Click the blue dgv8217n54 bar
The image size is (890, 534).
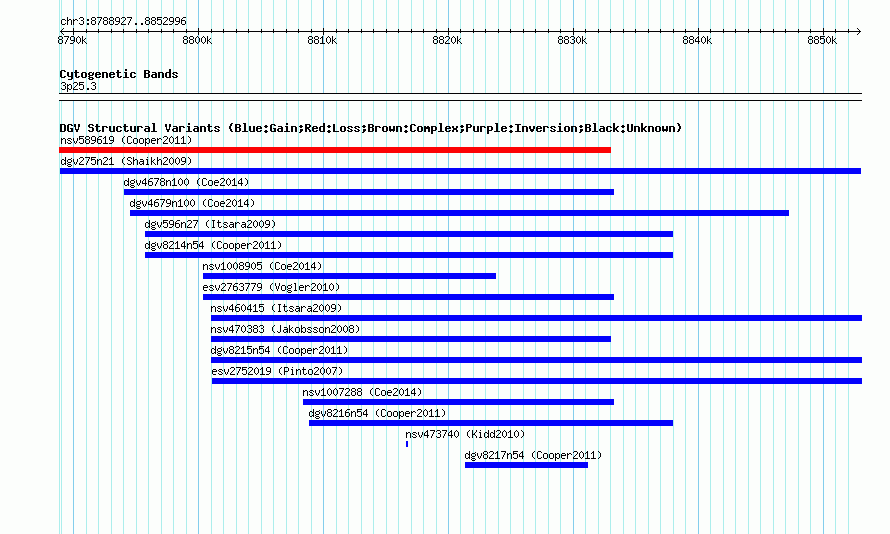pos(526,465)
